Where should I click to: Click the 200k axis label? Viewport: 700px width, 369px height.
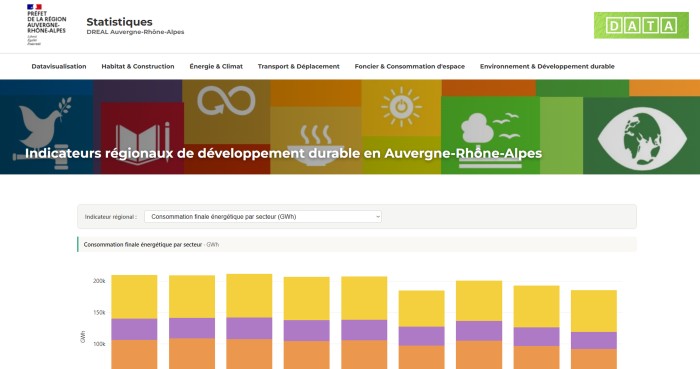[x=99, y=281]
